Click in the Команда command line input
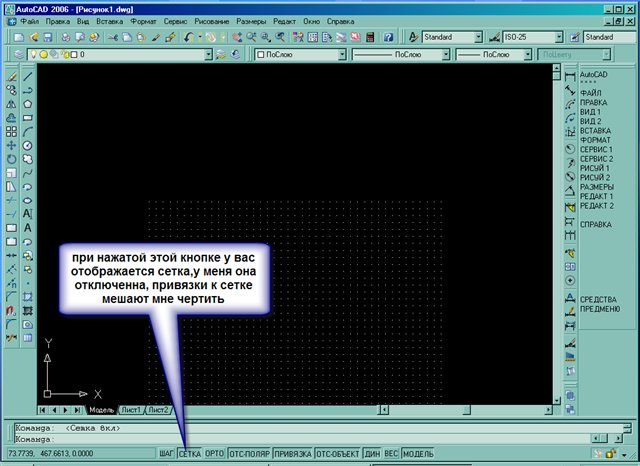The image size is (640, 466). [300, 439]
